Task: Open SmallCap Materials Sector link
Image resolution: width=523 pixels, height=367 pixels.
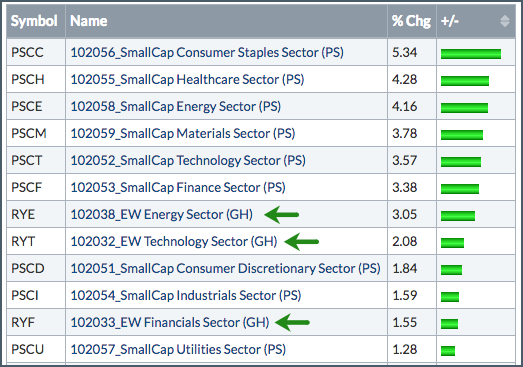Action: [x=183, y=134]
